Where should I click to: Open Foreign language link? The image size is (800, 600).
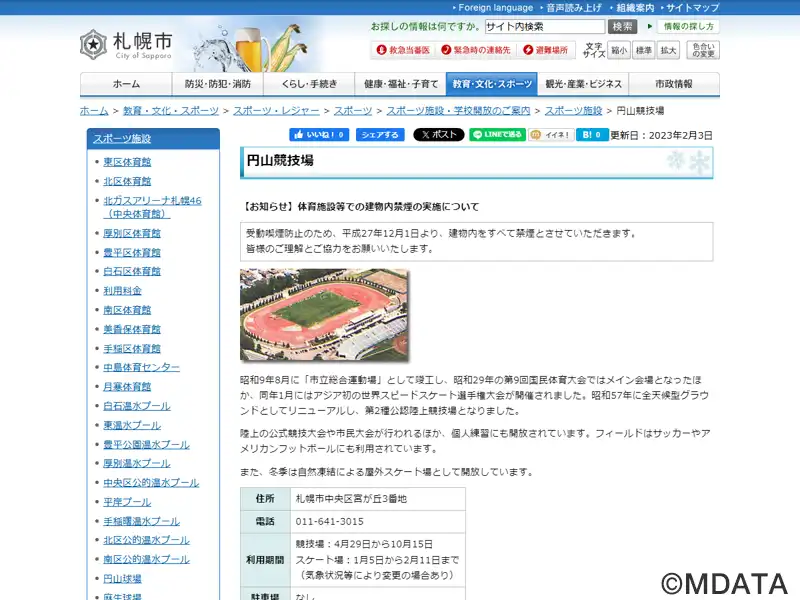pos(495,8)
